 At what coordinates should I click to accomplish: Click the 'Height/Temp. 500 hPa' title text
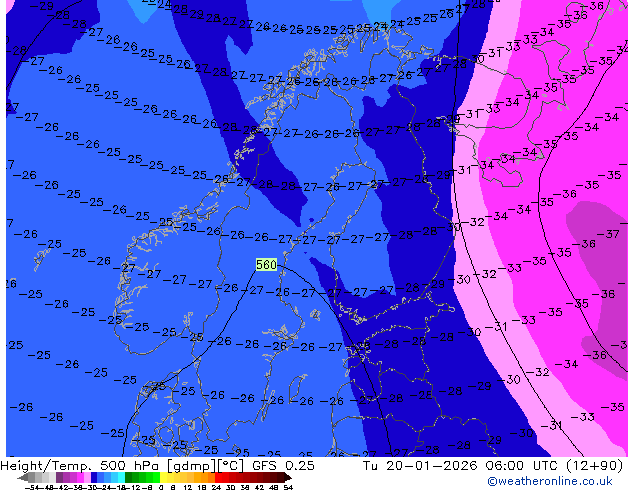[x=81, y=466]
